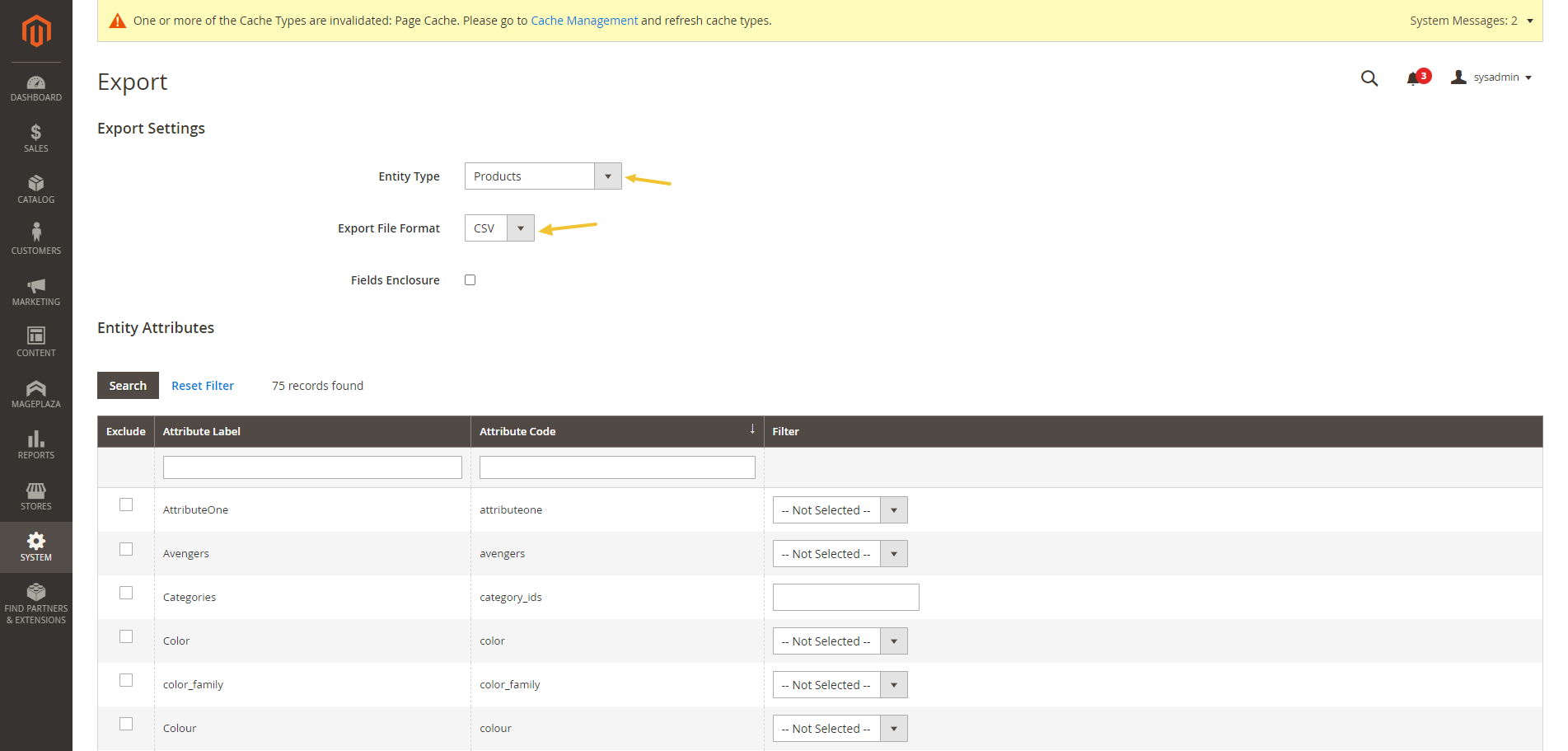
Task: Click the cache warning triangle icon
Action: 118,21
